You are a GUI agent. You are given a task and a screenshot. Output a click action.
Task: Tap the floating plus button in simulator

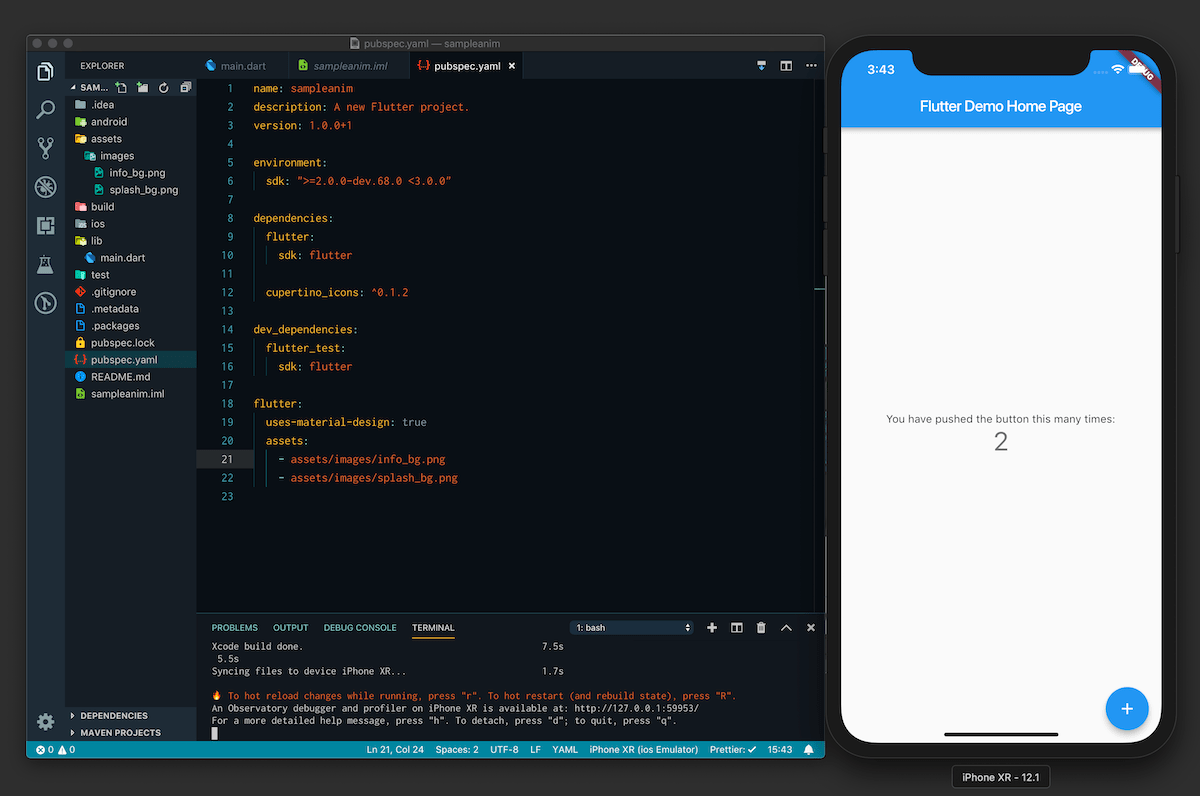pyautogui.click(x=1127, y=708)
